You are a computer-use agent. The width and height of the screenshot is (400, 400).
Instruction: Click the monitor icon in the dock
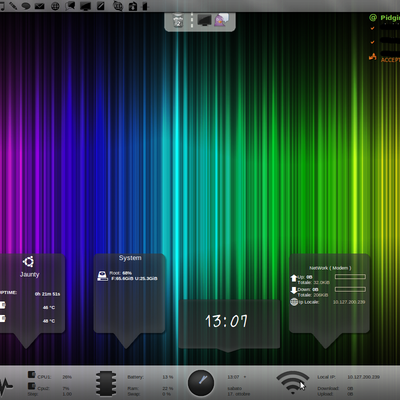click(204, 20)
